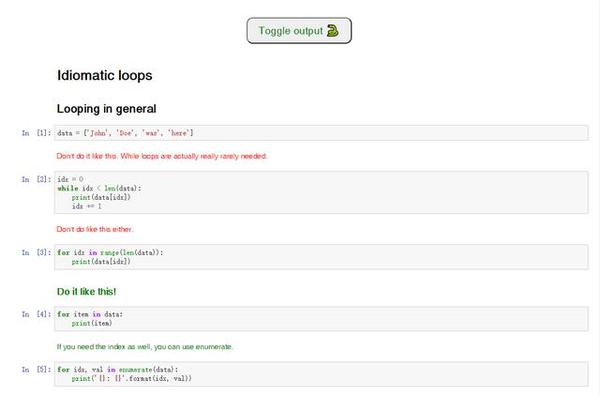
Task: Click the In [2] prompt label
Action: tap(36, 179)
